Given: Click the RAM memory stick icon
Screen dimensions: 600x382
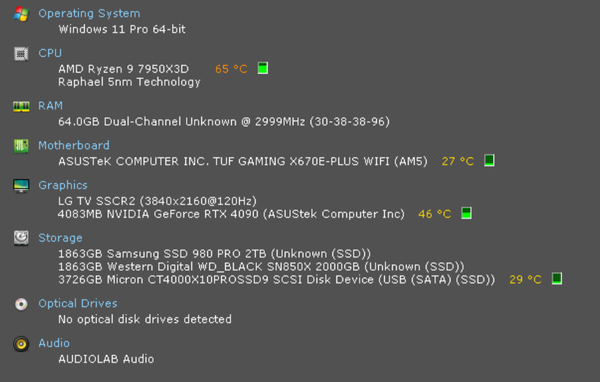Looking at the screenshot, I should coord(21,106).
